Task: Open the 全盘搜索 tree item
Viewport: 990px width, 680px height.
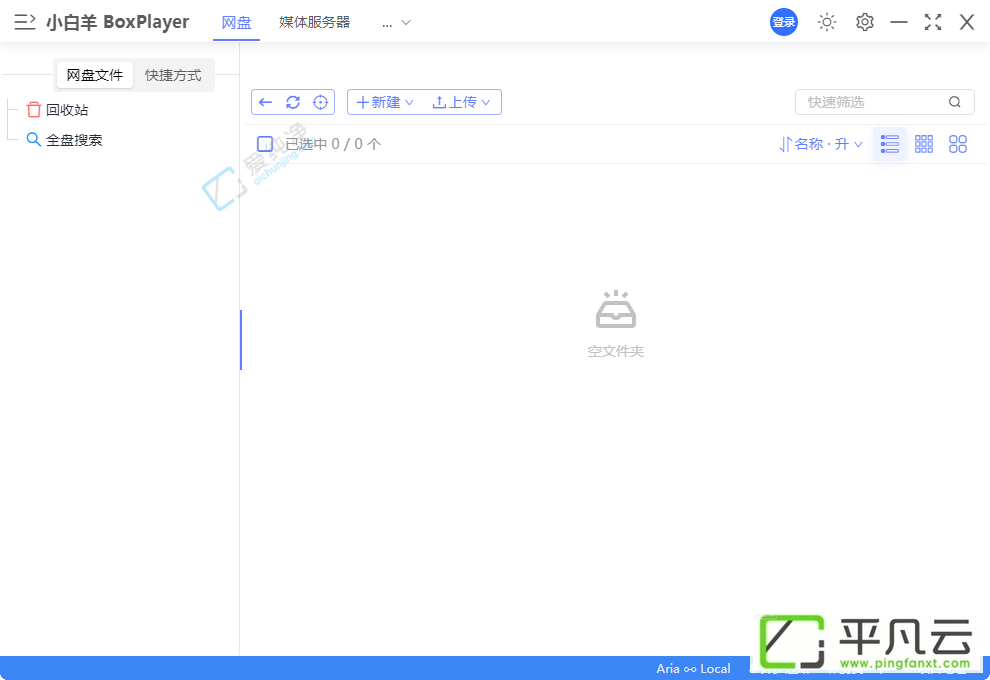Action: click(x=64, y=140)
